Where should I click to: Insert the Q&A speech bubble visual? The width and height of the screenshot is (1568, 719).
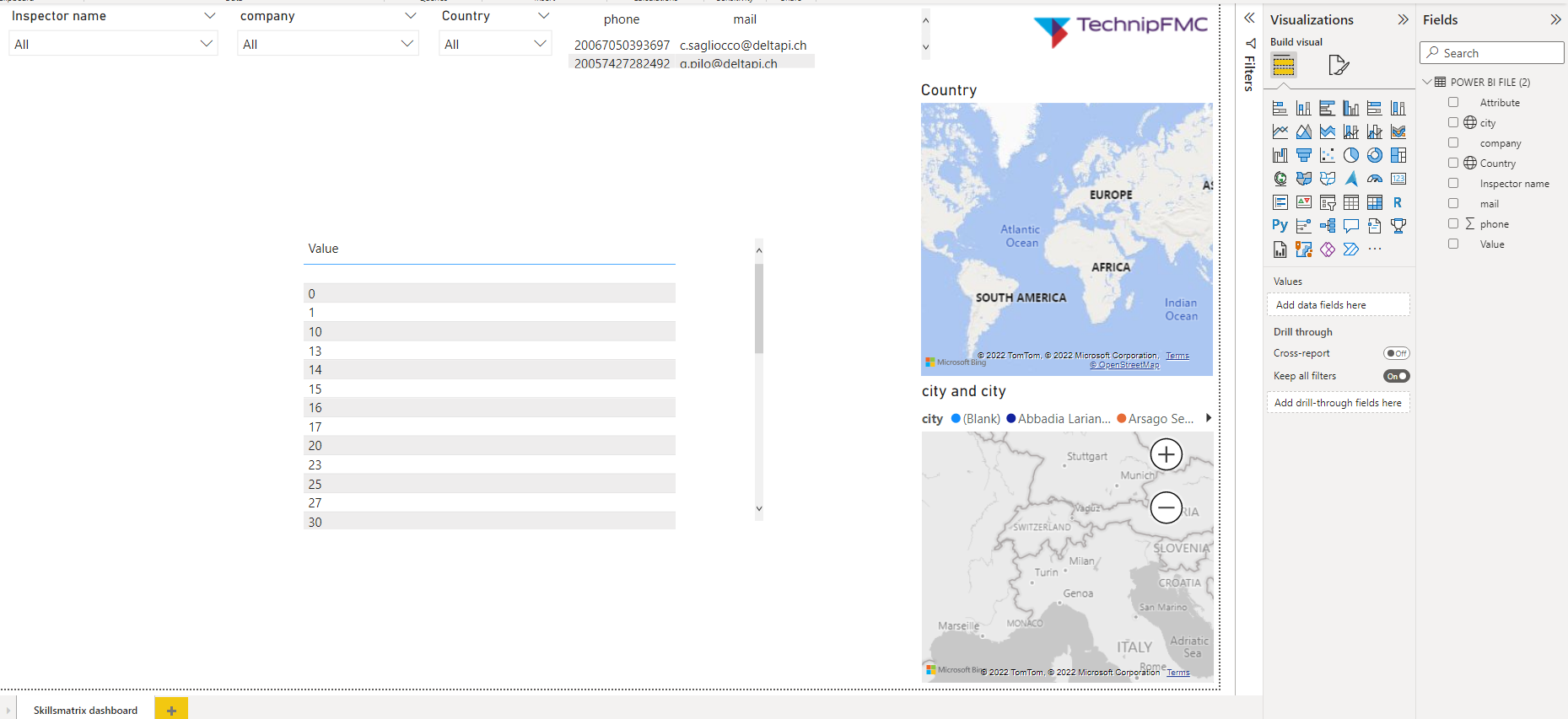(x=1351, y=225)
